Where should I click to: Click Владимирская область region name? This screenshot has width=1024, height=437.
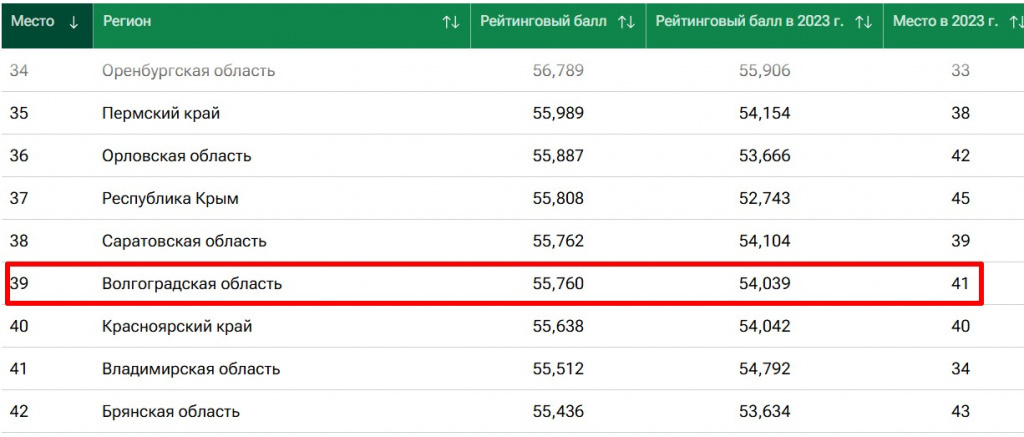(x=188, y=369)
